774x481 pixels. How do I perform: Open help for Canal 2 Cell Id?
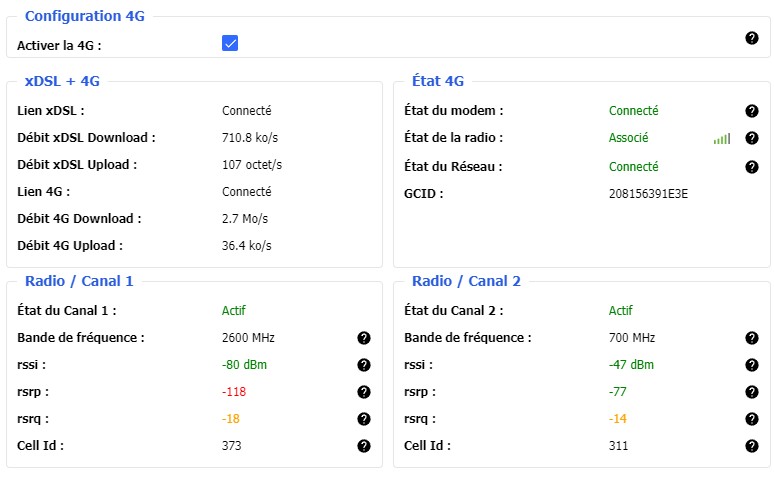[752, 446]
